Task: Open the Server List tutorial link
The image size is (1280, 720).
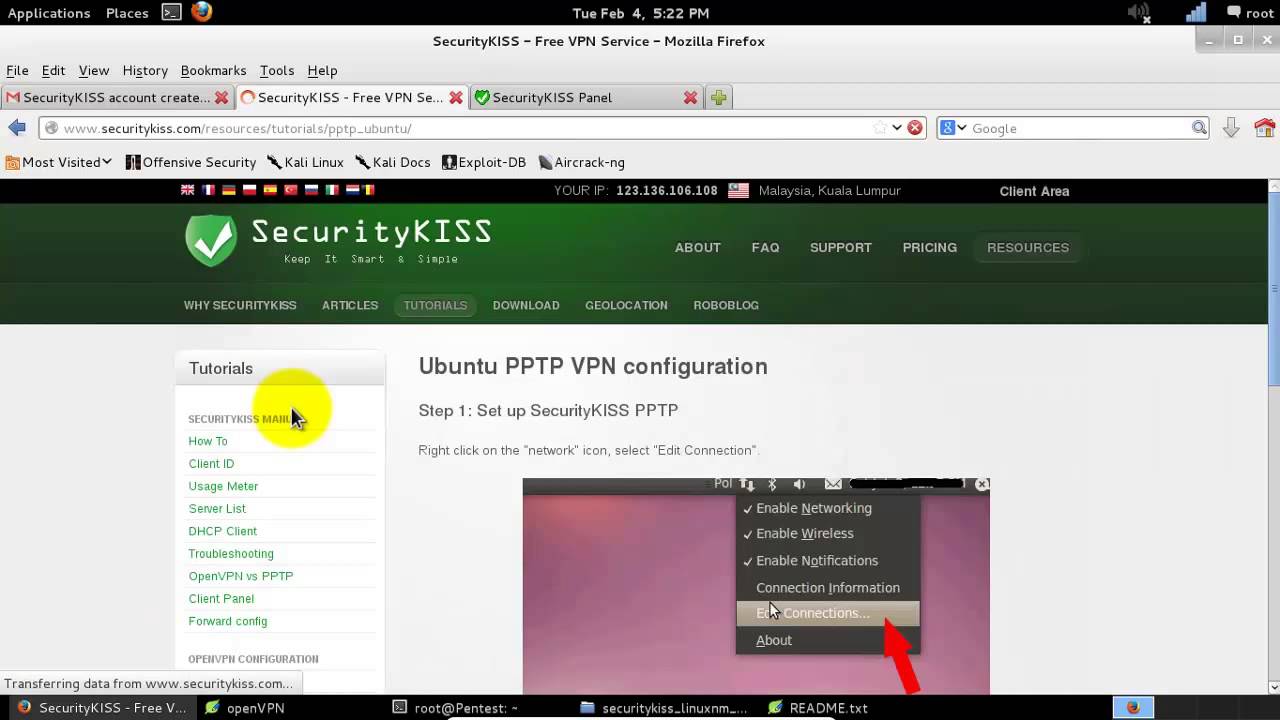Action: click(217, 509)
